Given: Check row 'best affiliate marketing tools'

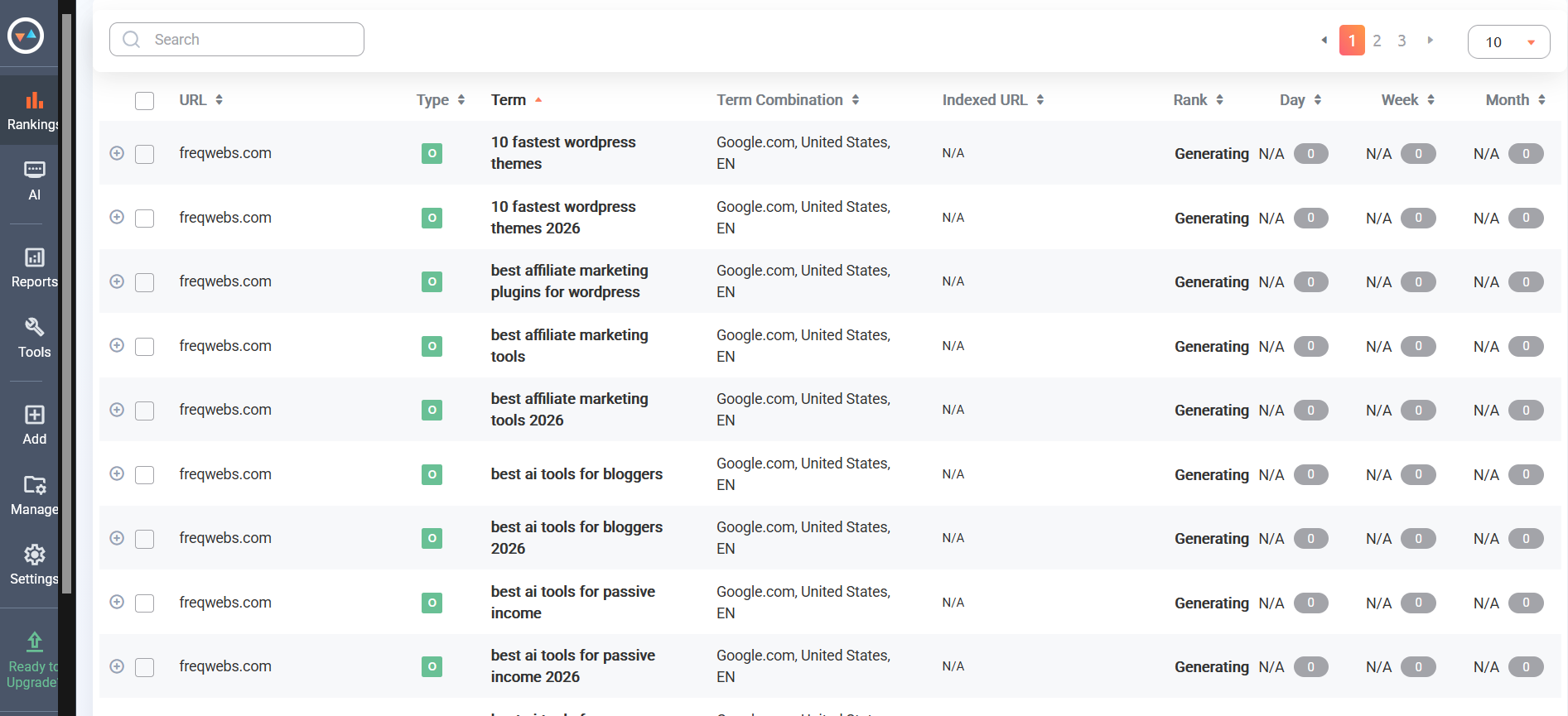Looking at the screenshot, I should [145, 347].
